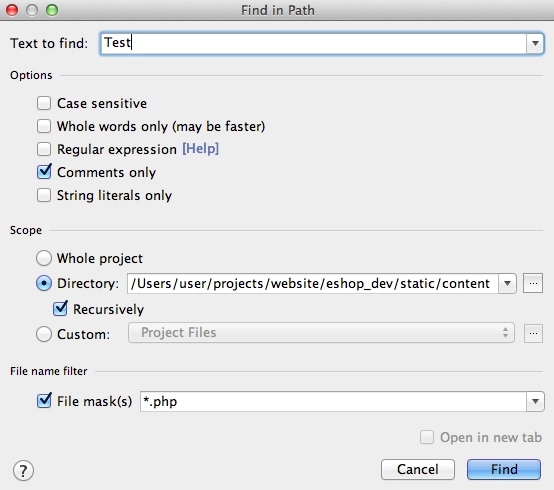554x490 pixels.
Task: Enable the Case sensitive checkbox
Action: click(44, 103)
